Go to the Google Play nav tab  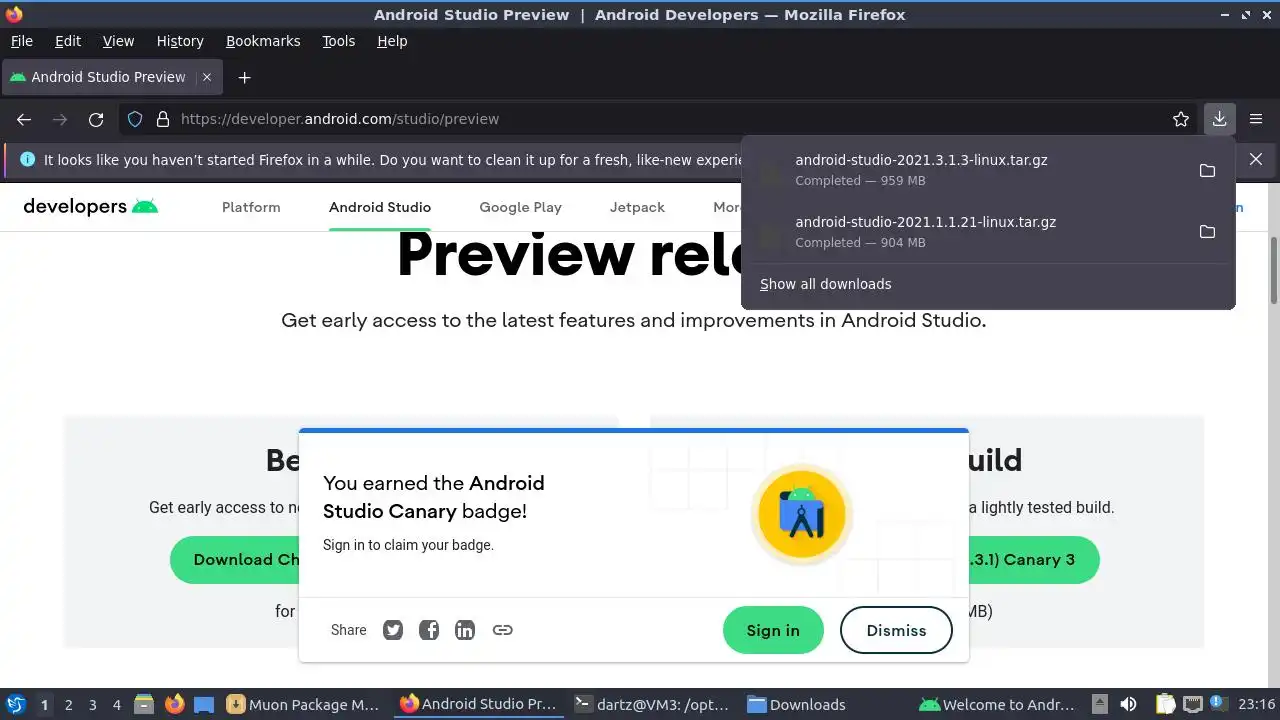(x=520, y=207)
